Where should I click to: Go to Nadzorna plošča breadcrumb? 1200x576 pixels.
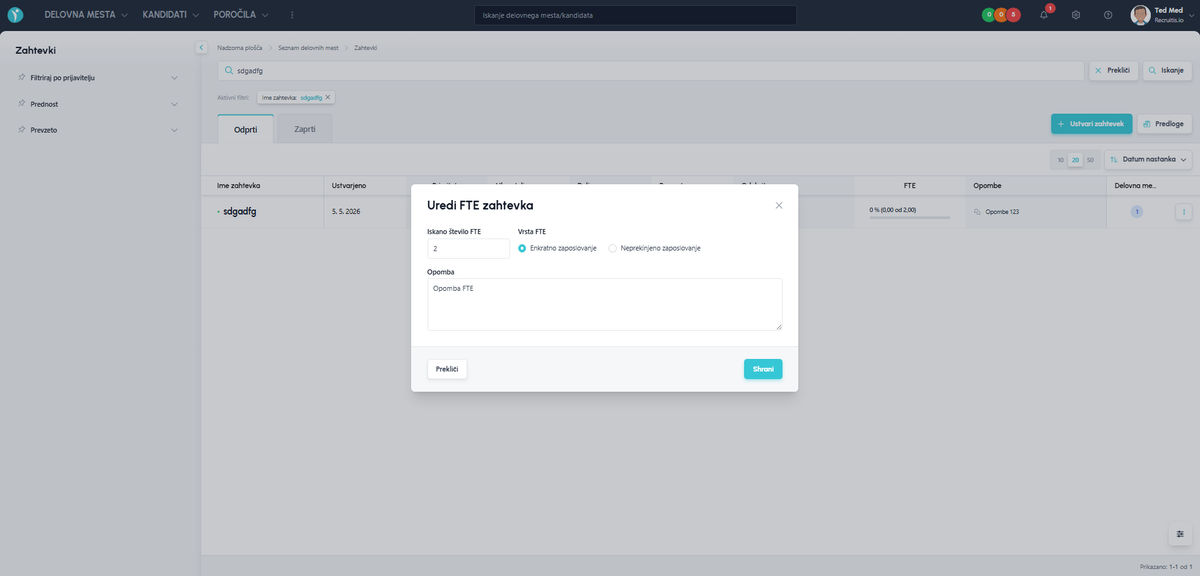(x=239, y=48)
